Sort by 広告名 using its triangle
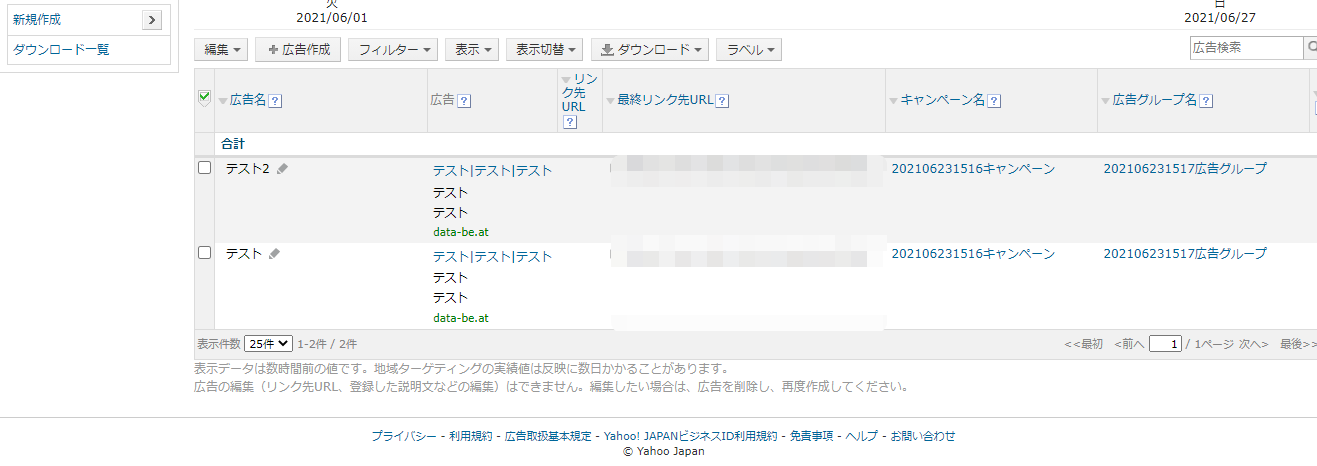 (x=223, y=101)
